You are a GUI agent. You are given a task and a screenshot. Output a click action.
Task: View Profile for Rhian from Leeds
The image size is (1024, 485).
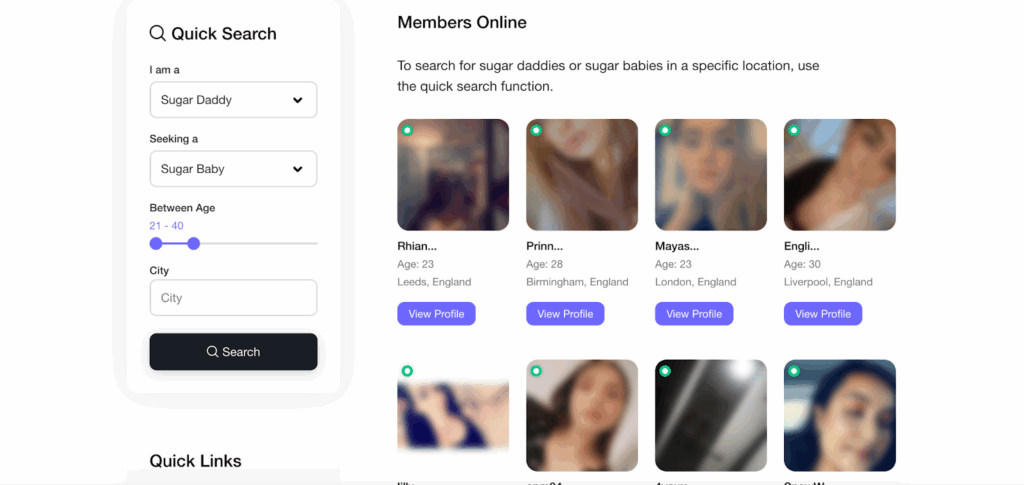(x=436, y=314)
